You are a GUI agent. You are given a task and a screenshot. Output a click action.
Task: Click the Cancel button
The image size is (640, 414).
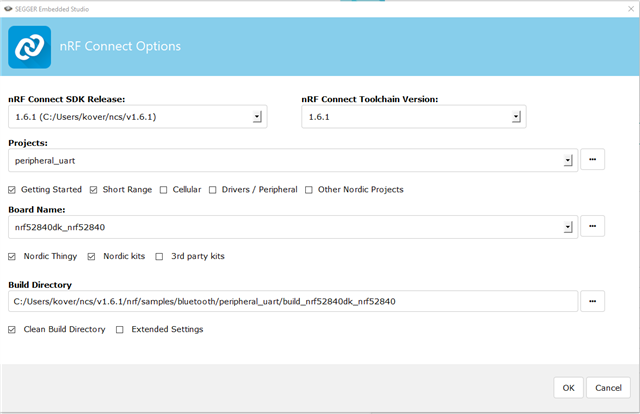tap(608, 387)
